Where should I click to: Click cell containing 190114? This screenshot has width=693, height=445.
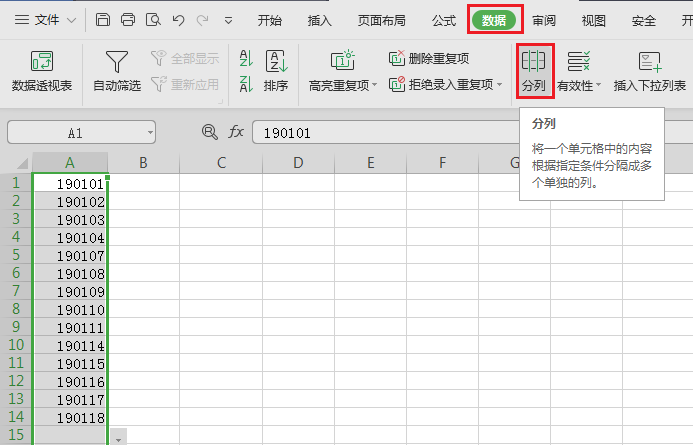70,345
